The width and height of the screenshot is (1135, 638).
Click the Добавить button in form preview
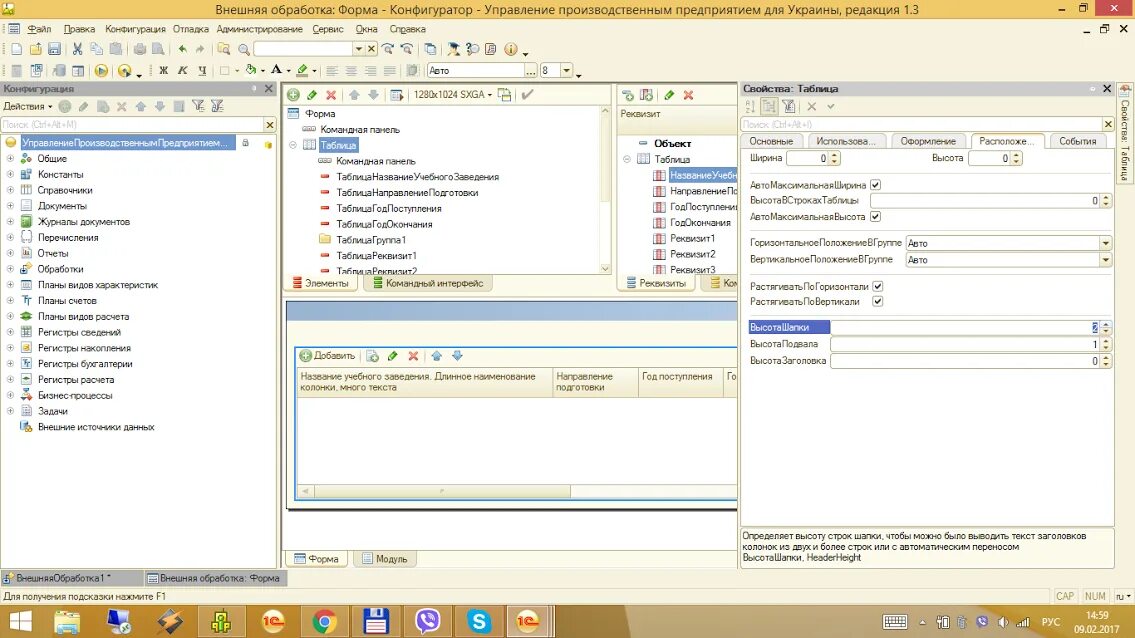tap(328, 356)
